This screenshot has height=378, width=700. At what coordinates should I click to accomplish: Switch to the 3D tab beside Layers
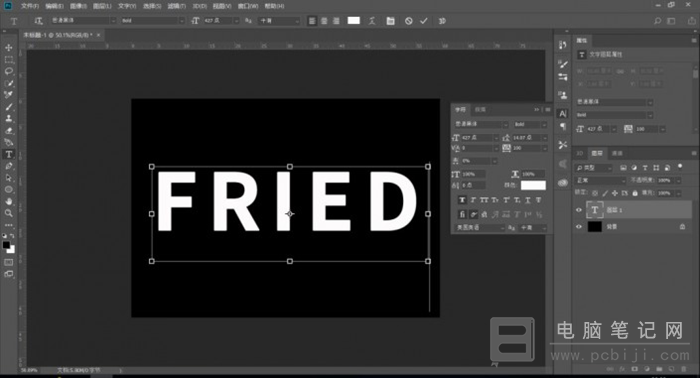[x=579, y=153]
